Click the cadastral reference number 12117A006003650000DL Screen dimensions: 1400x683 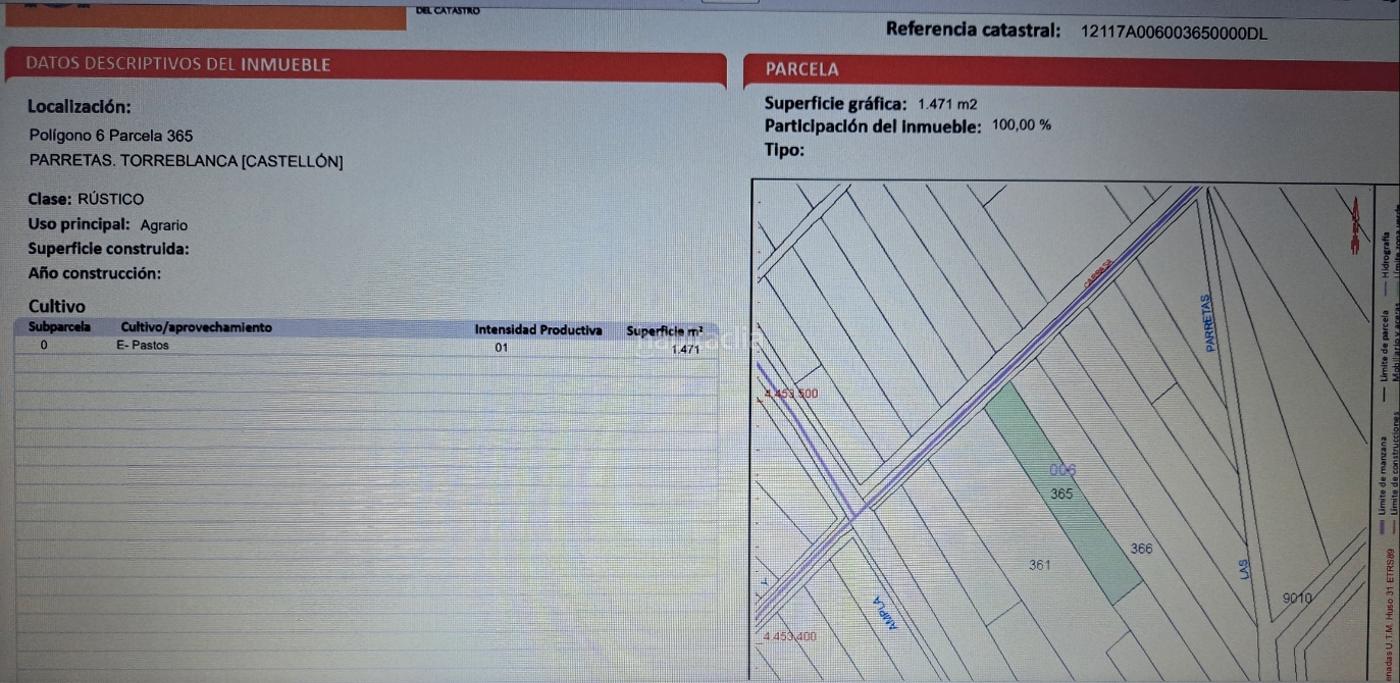(x=1173, y=32)
